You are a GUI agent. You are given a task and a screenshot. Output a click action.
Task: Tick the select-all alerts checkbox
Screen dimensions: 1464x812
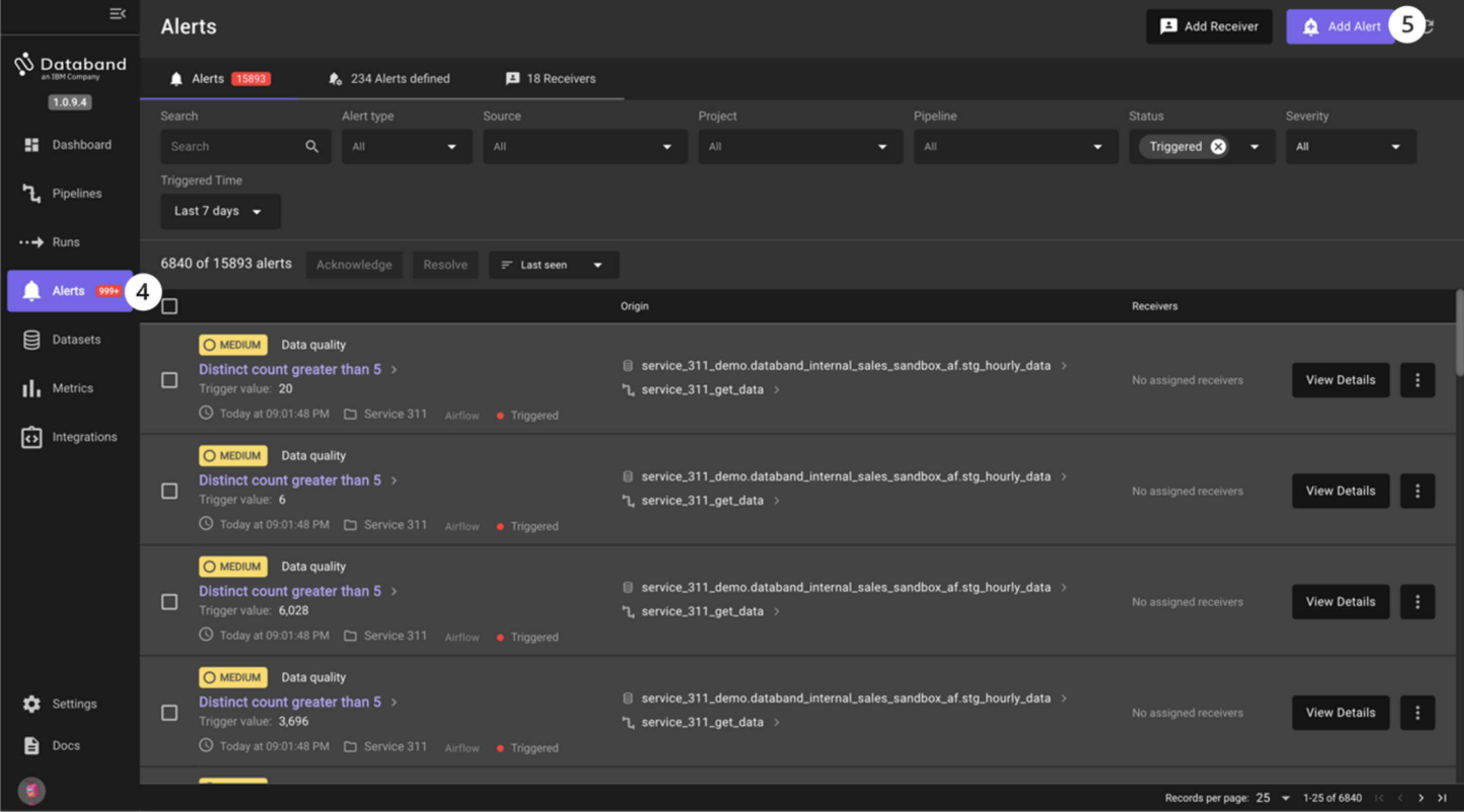pyautogui.click(x=169, y=306)
